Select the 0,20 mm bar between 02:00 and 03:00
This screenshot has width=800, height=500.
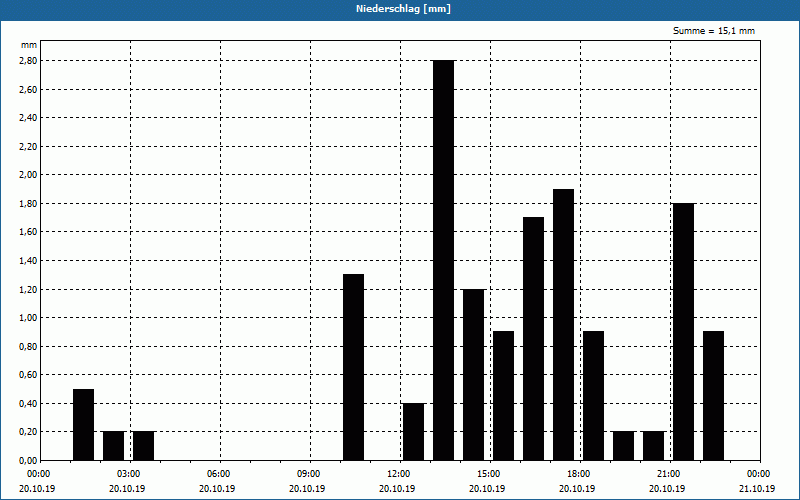pyautogui.click(x=113, y=446)
